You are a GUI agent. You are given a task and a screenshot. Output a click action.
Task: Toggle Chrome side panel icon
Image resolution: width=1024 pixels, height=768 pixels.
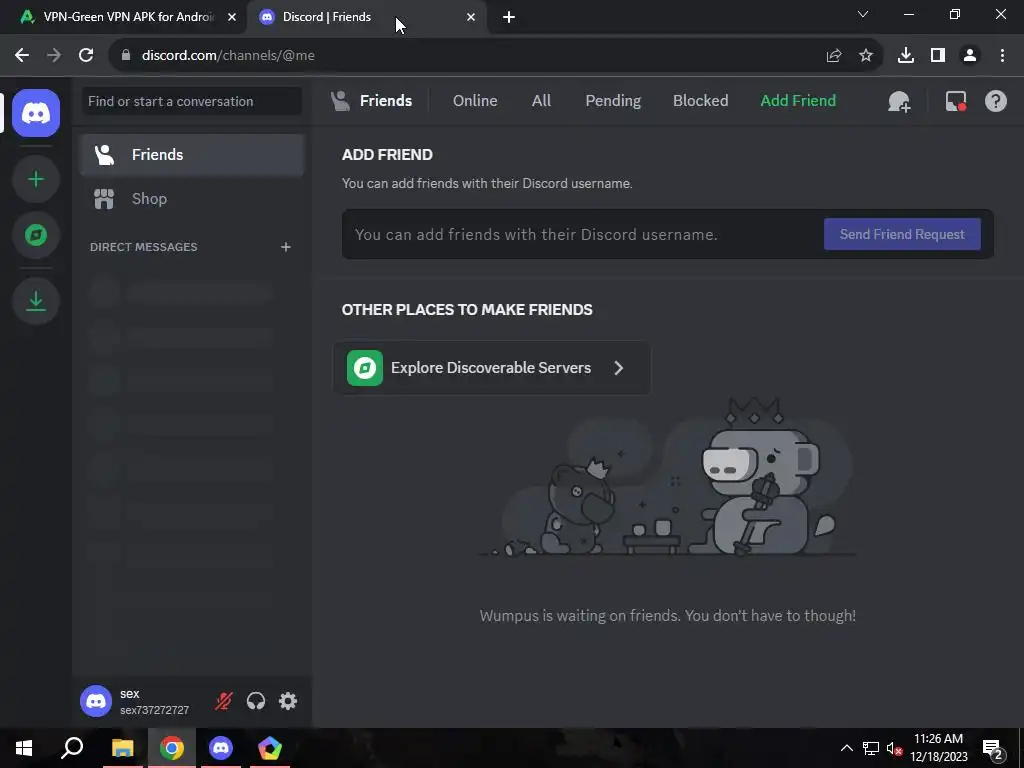pyautogui.click(x=938, y=56)
